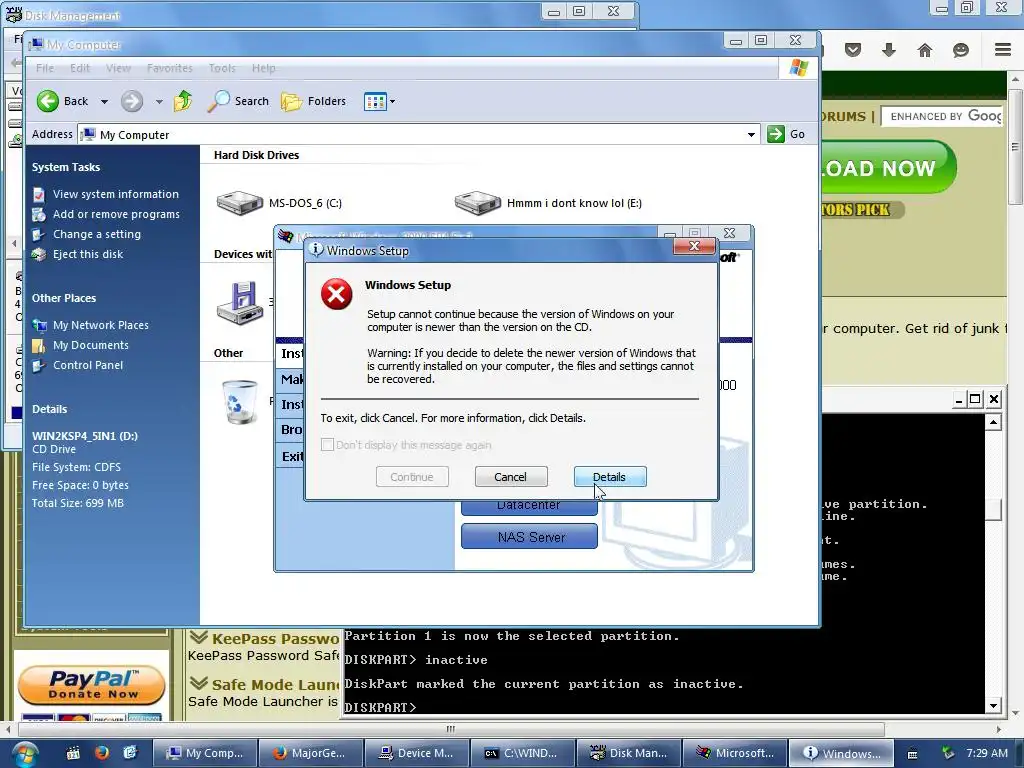
Task: Switch to C:\WINDOWS command prompt taskbar button
Action: pos(522,753)
